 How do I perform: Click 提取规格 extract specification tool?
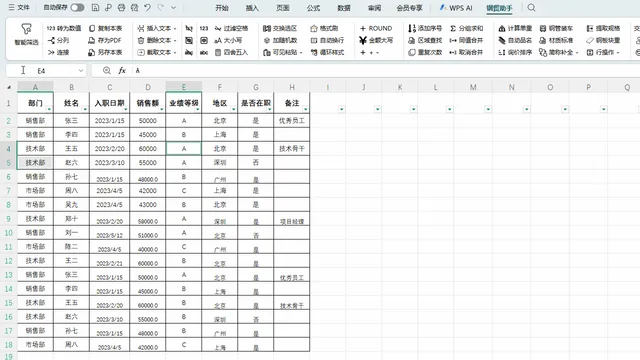pyautogui.click(x=603, y=28)
